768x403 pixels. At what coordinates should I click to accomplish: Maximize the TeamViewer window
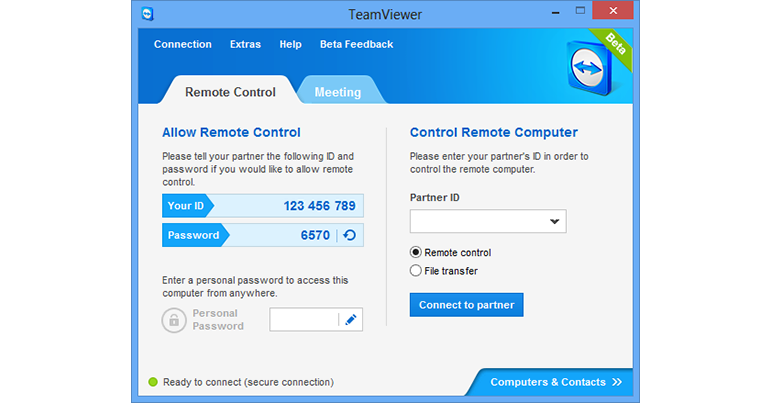tap(580, 10)
